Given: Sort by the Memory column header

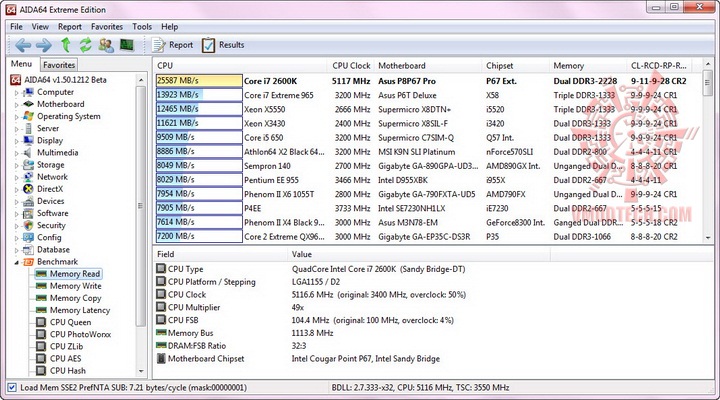Looking at the screenshot, I should (x=587, y=66).
